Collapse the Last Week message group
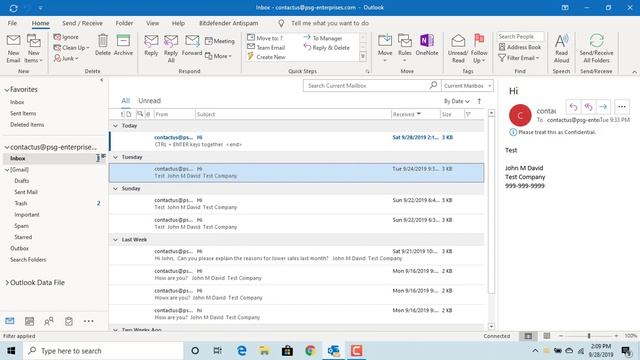 (116, 240)
